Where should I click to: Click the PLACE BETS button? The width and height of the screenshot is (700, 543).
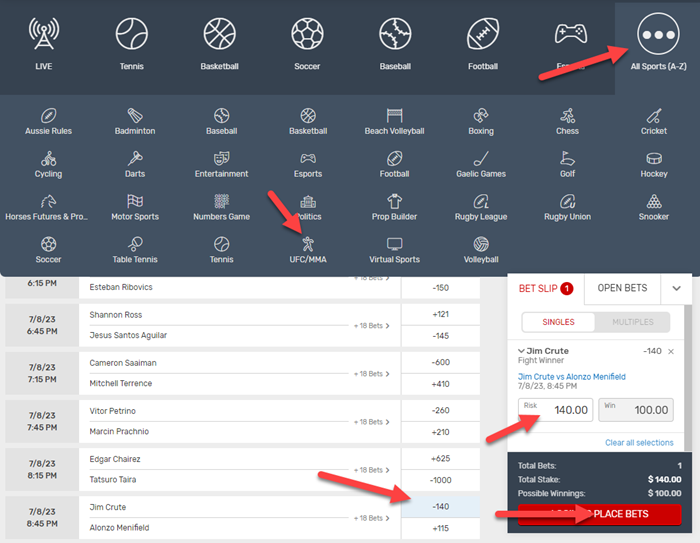coord(599,514)
